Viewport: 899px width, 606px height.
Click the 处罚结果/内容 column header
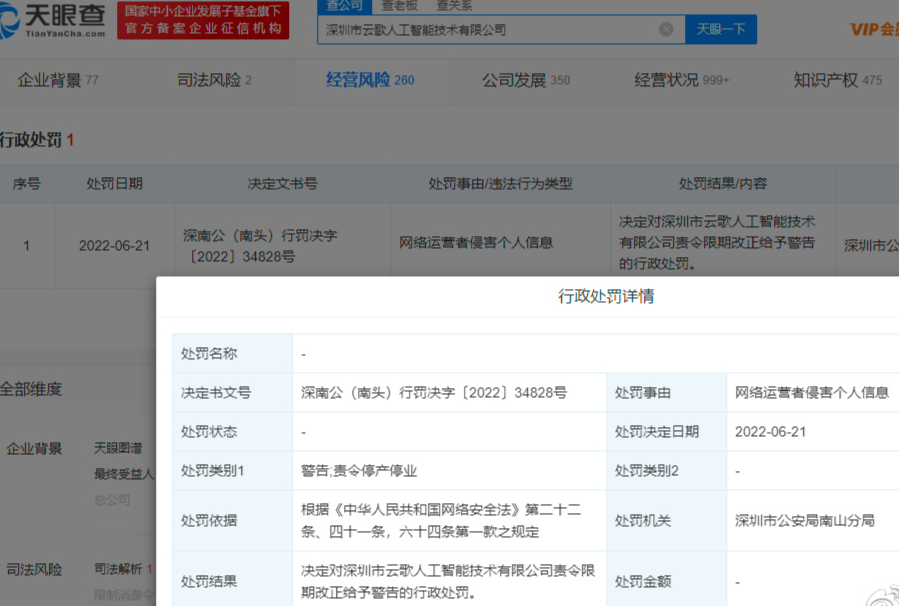pos(723,183)
